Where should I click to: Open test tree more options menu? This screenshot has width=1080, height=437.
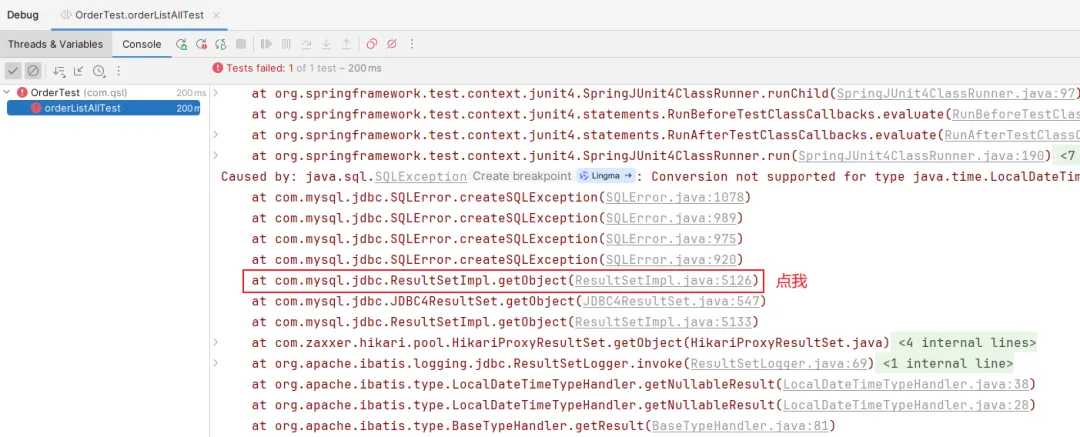click(118, 70)
